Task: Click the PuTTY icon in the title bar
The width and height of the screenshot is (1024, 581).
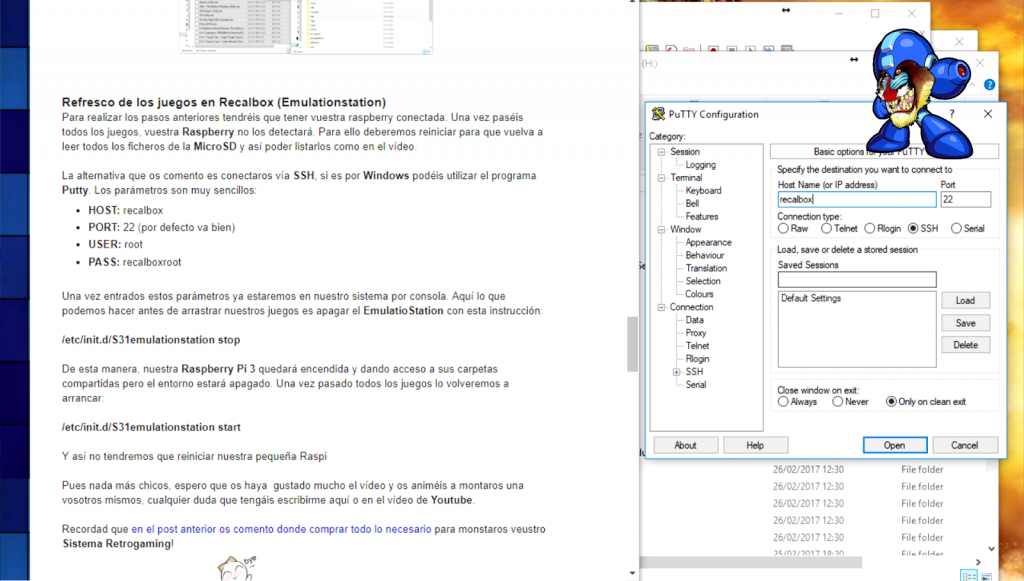Action: coord(658,114)
